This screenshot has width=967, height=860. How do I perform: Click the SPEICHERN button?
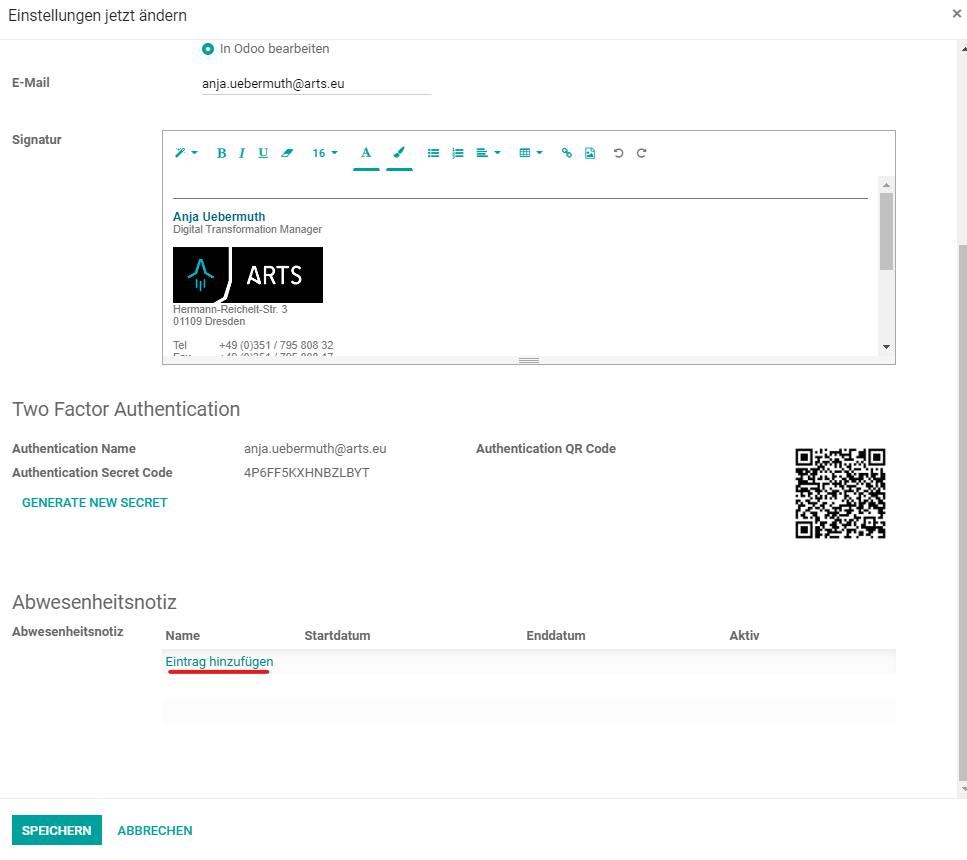57,830
